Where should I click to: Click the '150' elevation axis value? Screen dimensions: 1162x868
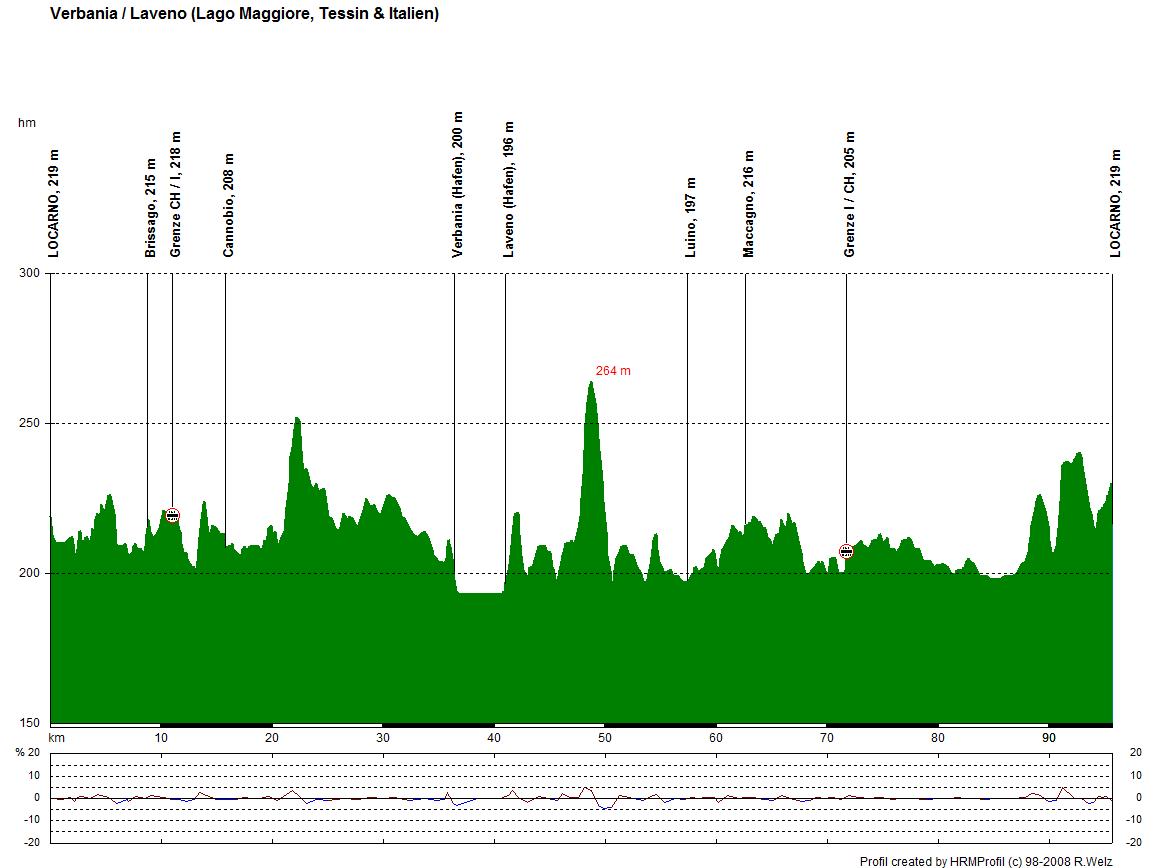pyautogui.click(x=30, y=723)
